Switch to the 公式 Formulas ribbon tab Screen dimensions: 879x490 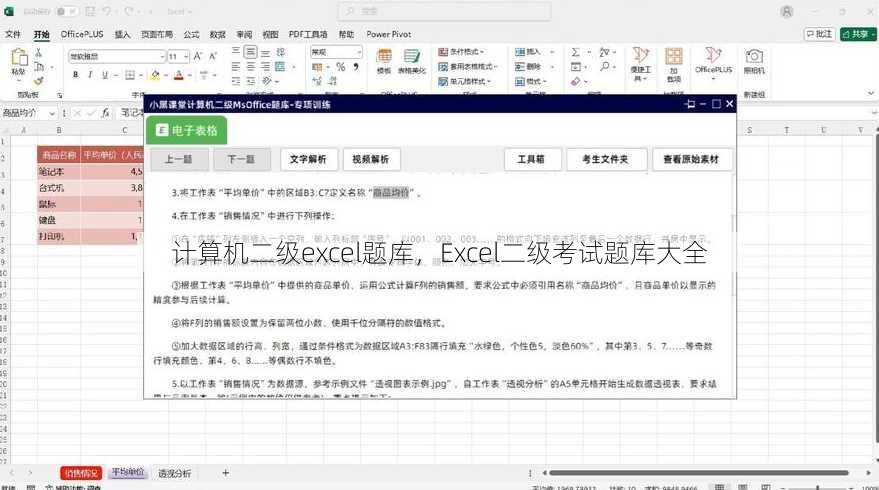coord(191,34)
